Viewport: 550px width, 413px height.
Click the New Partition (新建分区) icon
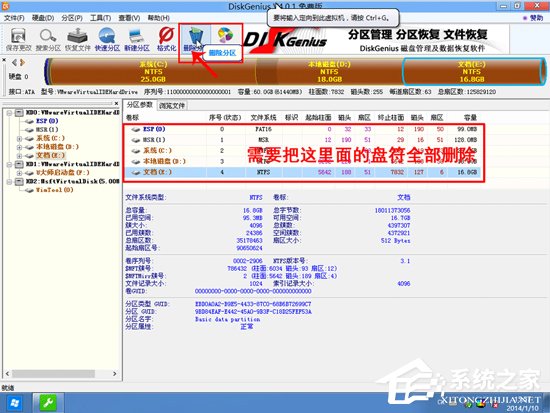tap(136, 39)
